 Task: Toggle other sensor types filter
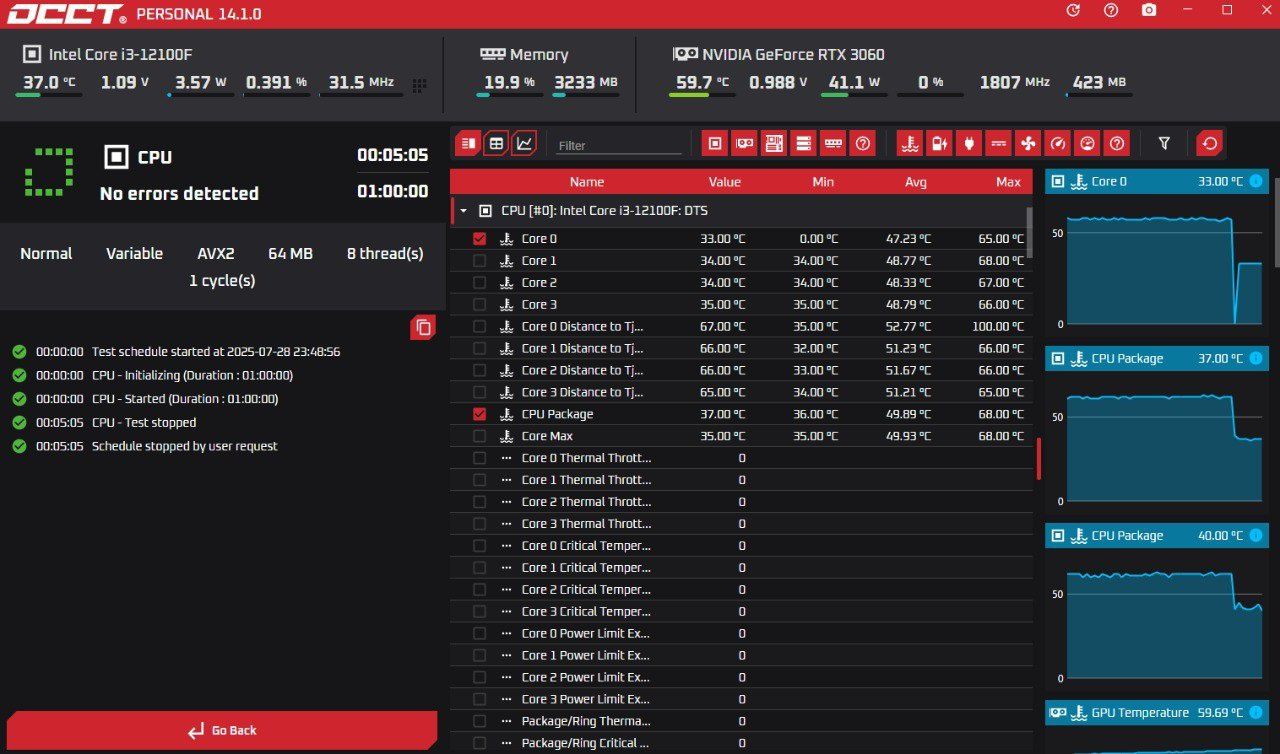(1117, 144)
